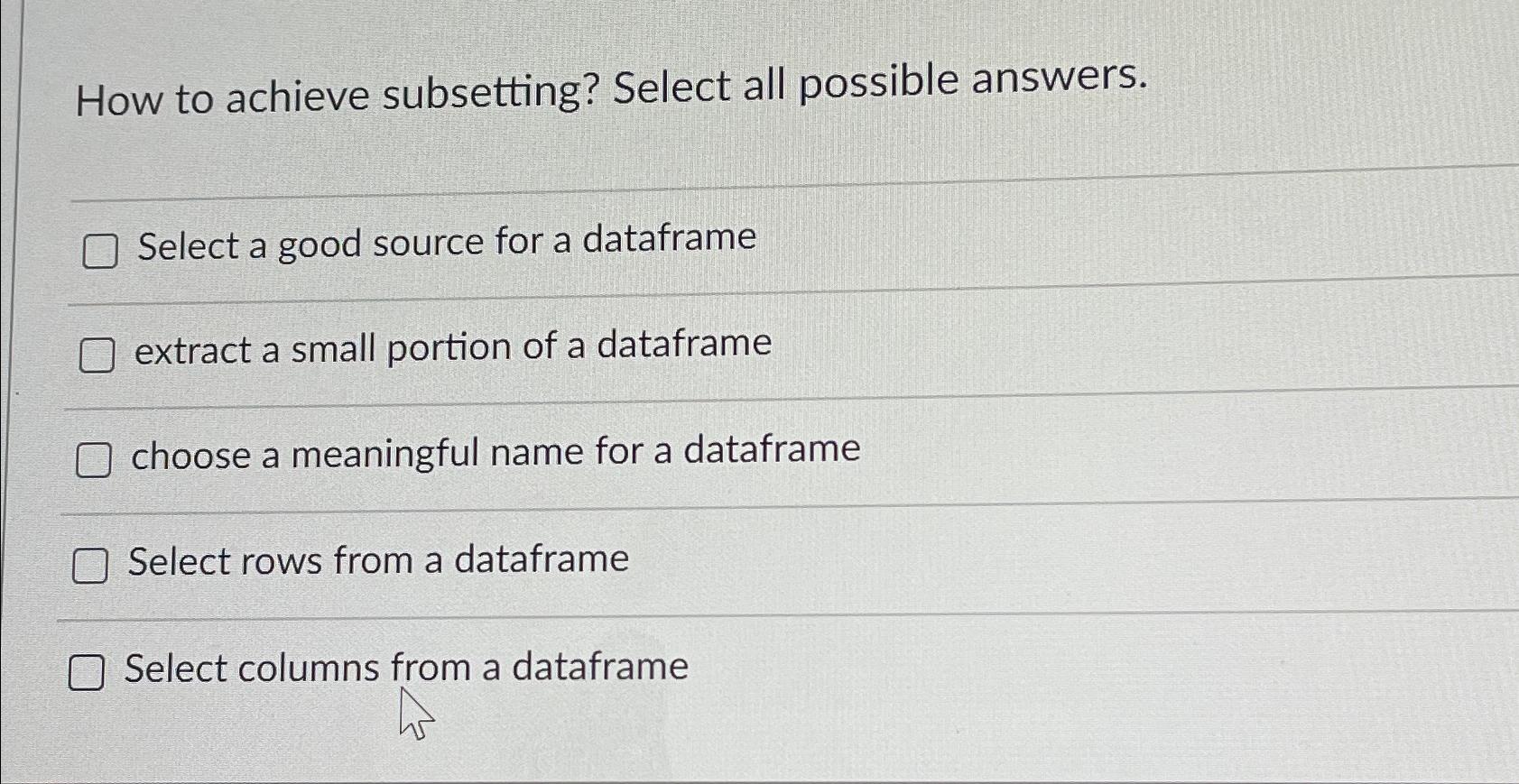This screenshot has height=784, width=1519.
Task: Click the question title text
Action: point(611,88)
